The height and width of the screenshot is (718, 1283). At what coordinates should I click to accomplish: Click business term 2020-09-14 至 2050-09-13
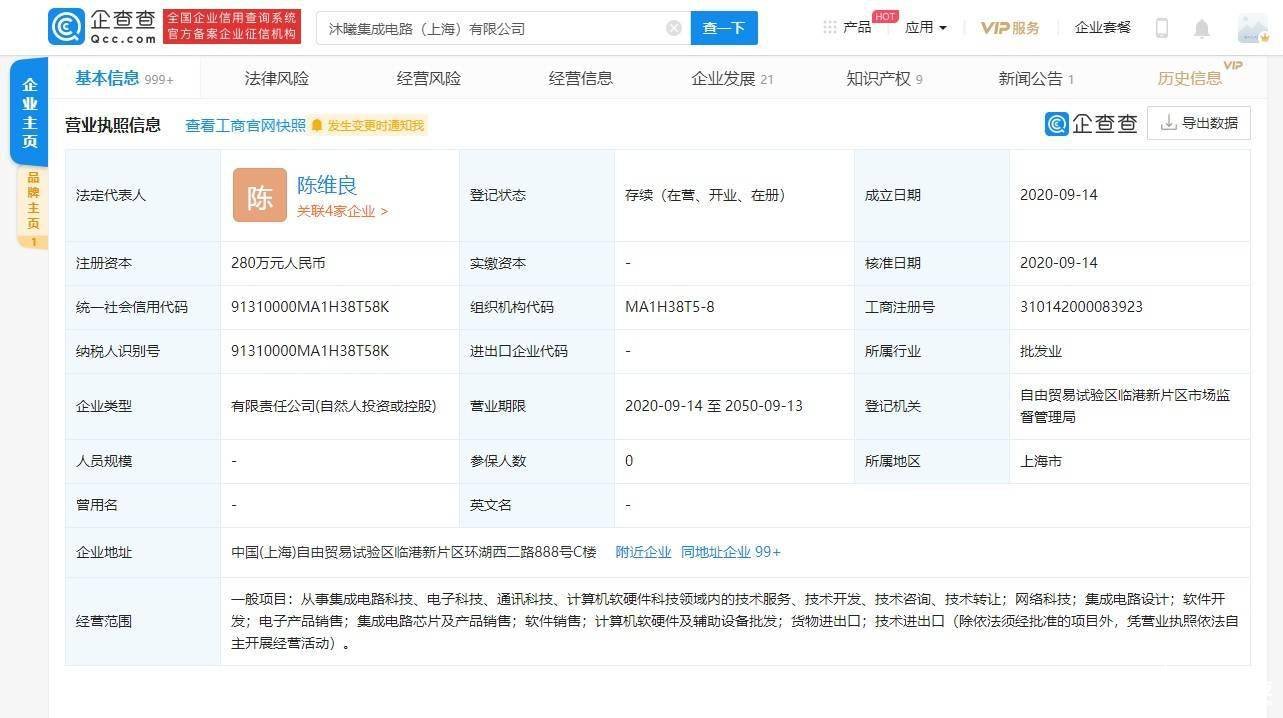pyautogui.click(x=714, y=406)
